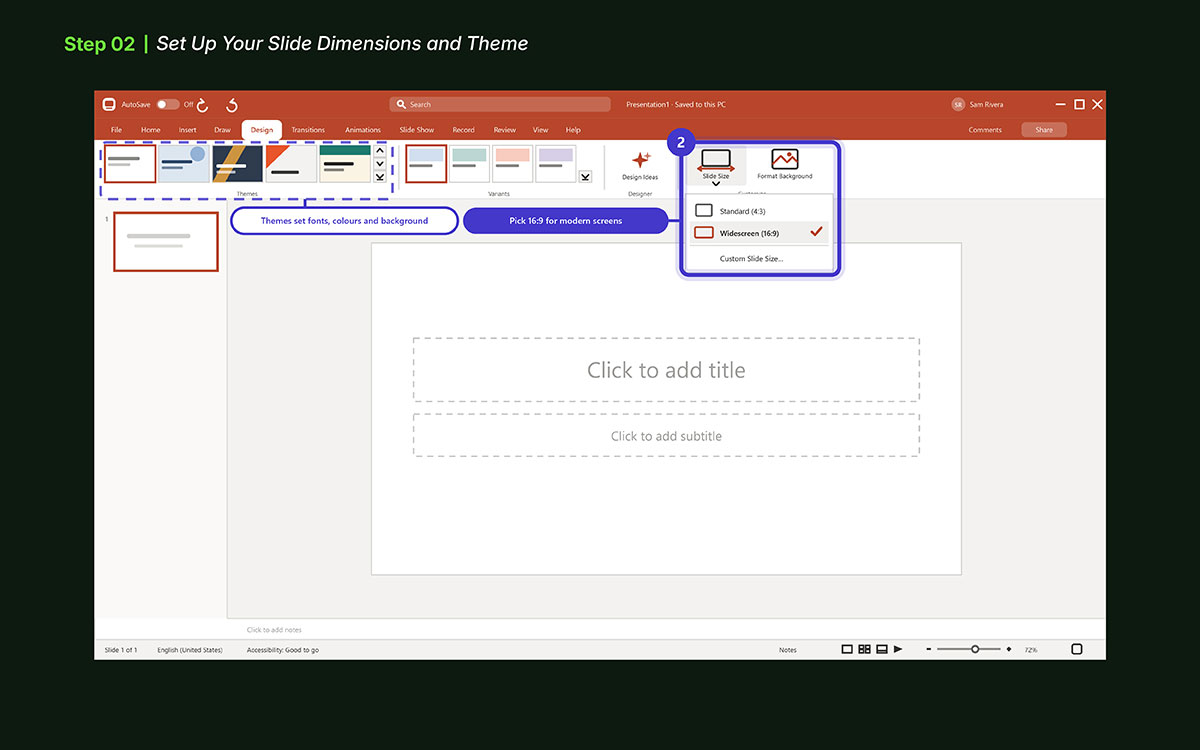Open the File tab
1200x750 pixels.
pyautogui.click(x=116, y=130)
